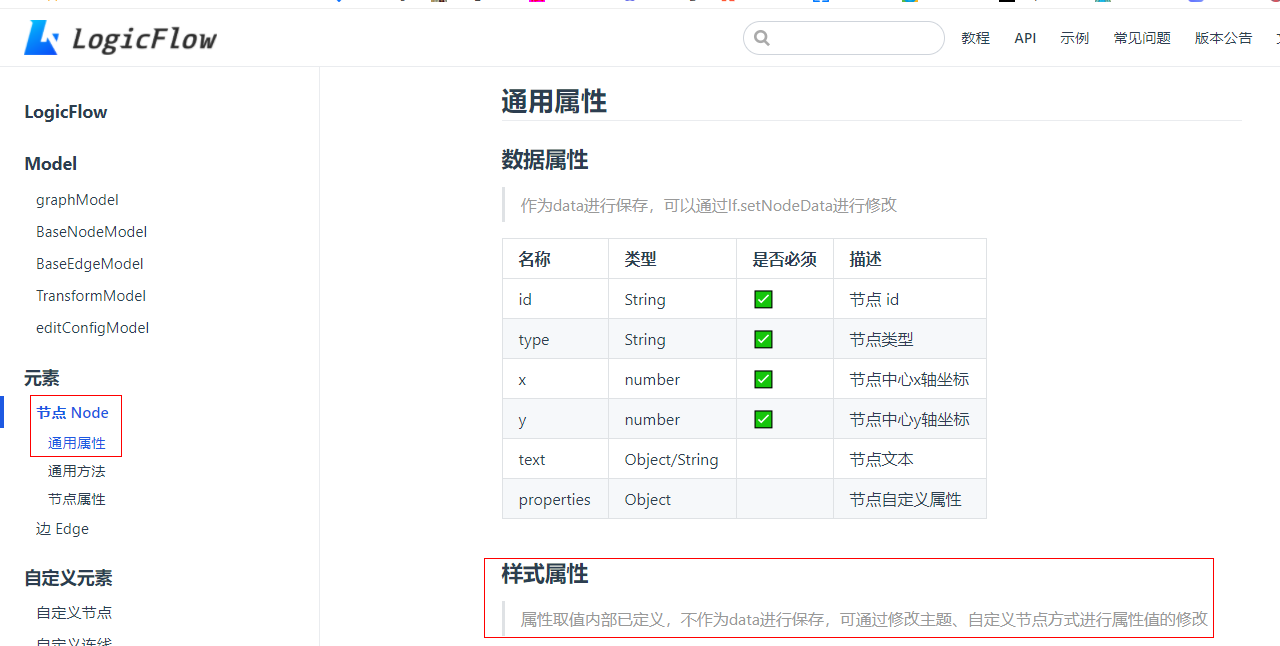
Task: Open the API navigation item
Action: tap(1025, 38)
